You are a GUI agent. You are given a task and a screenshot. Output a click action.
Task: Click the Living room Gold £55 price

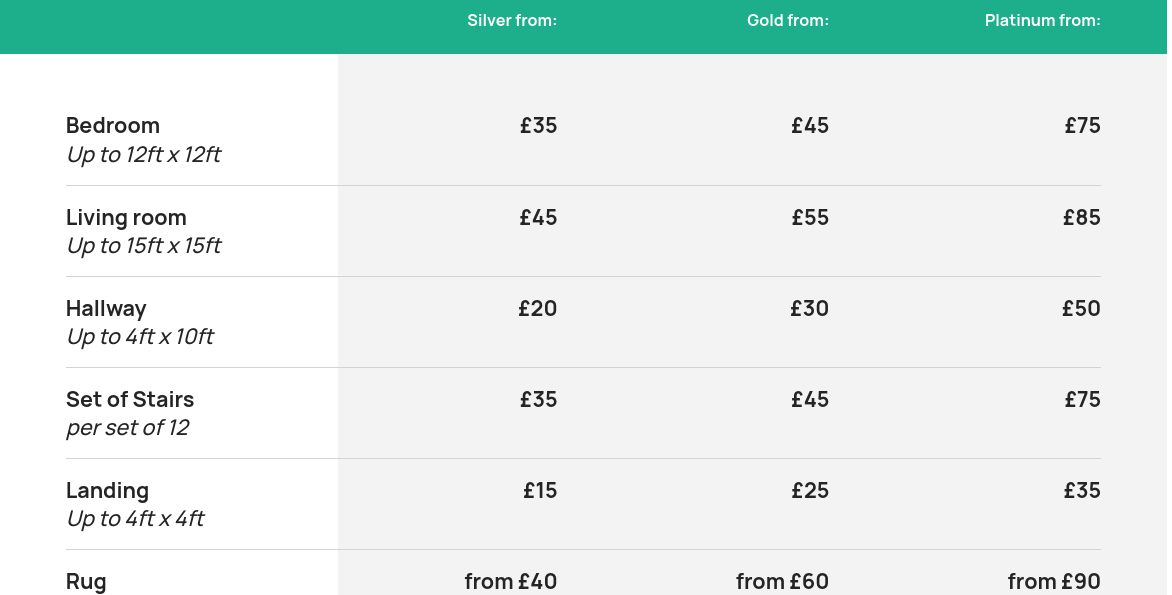(x=810, y=218)
